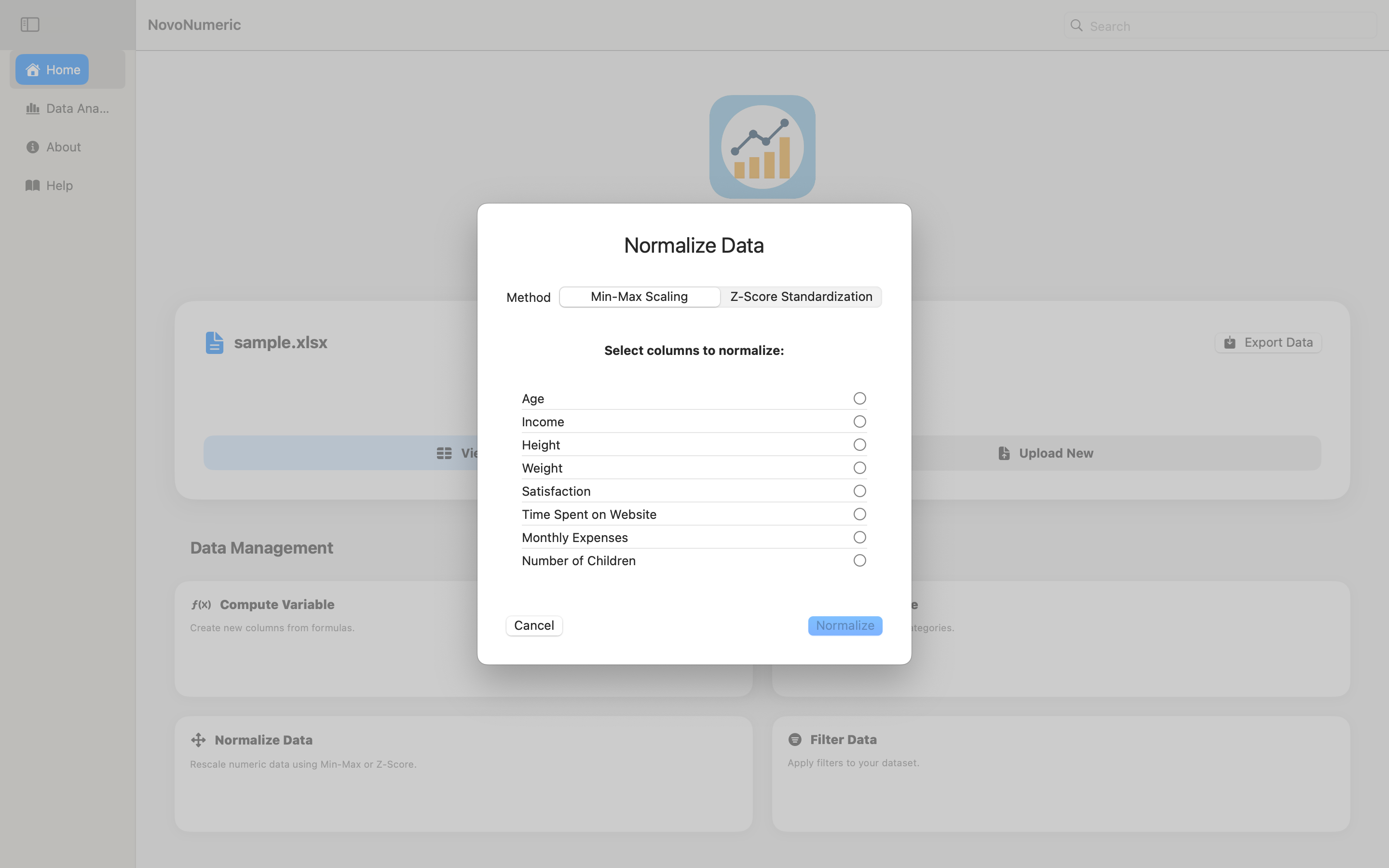Click the Export Data button
Viewport: 1389px width, 868px height.
[1268, 343]
